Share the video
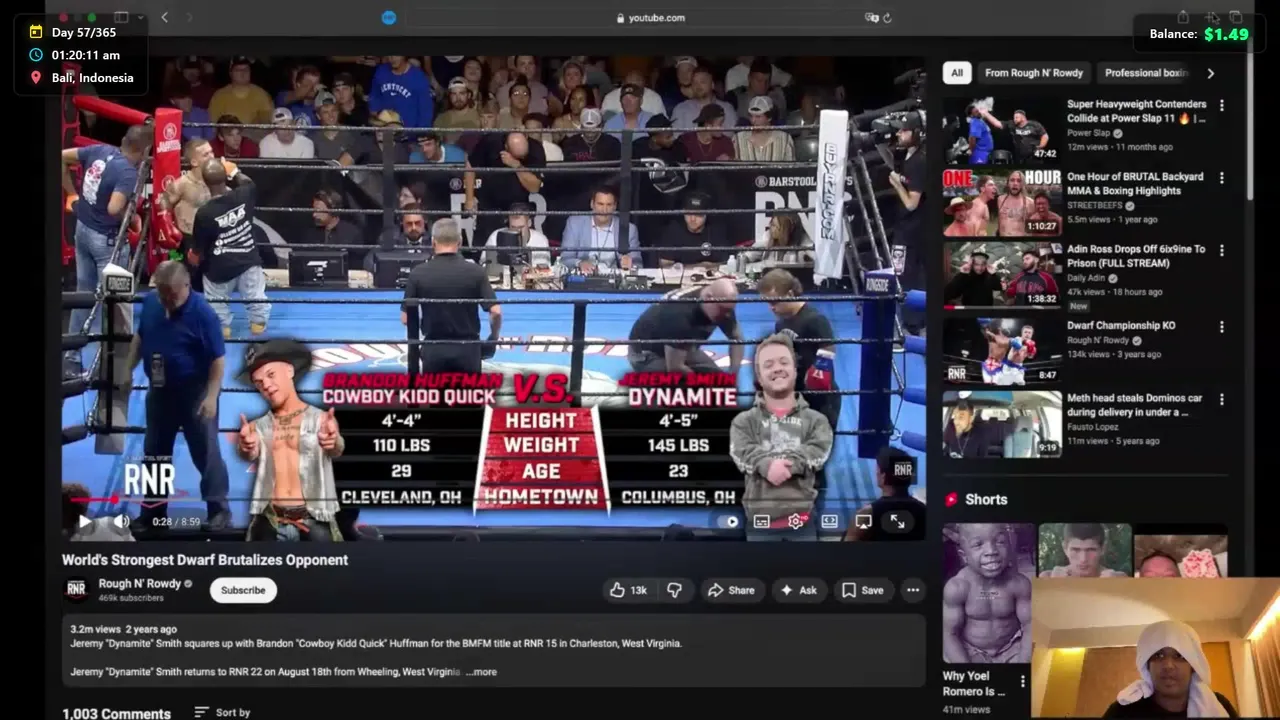 pos(731,590)
